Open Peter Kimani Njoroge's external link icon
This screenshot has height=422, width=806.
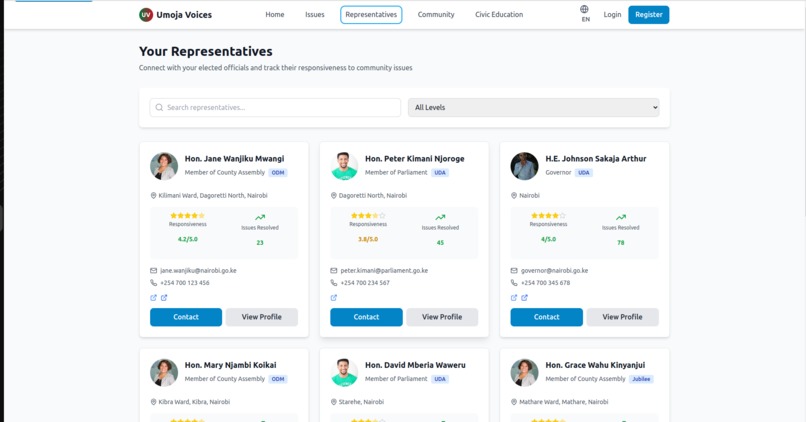pyautogui.click(x=334, y=298)
